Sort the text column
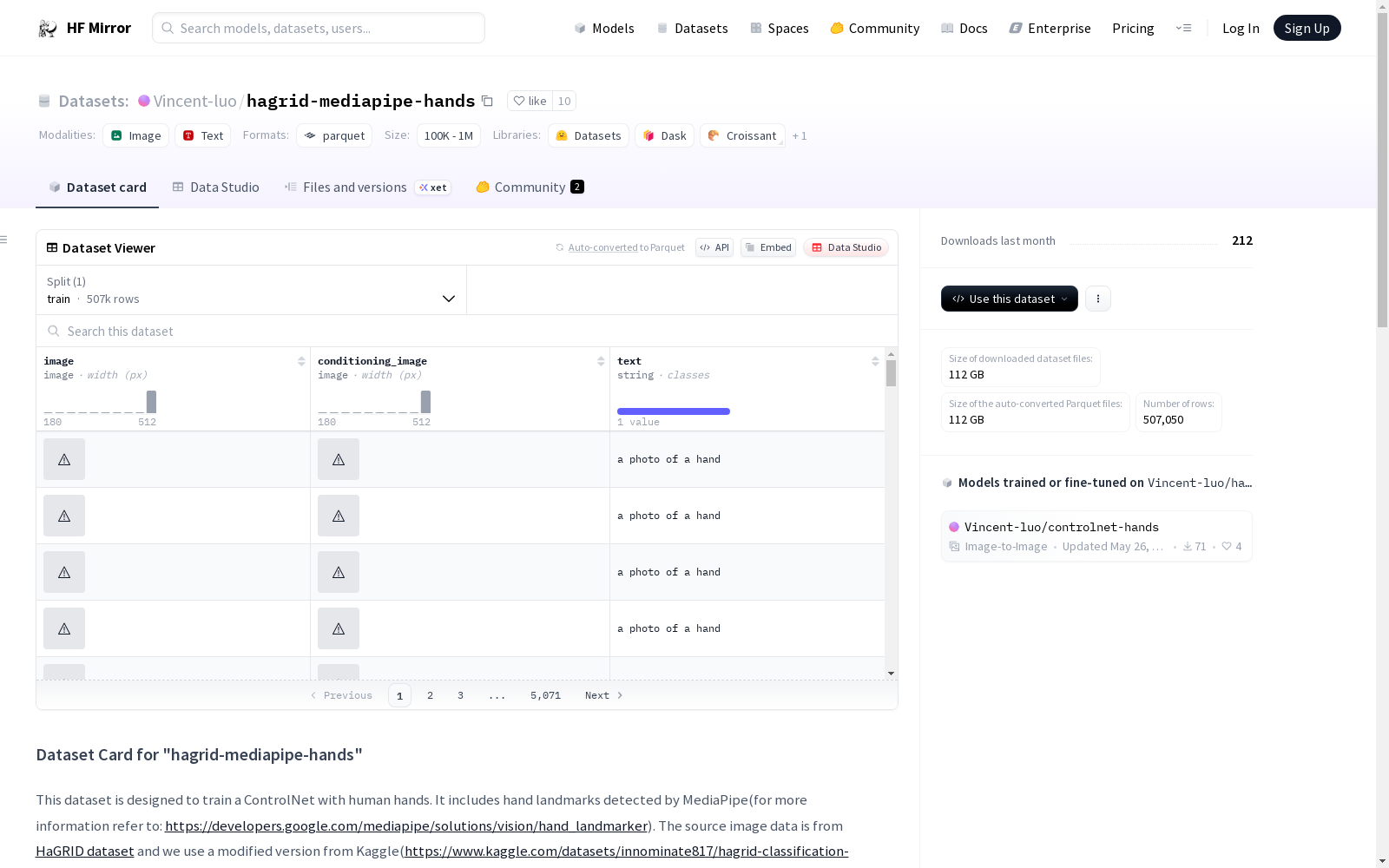The height and width of the screenshot is (868, 1389). [875, 361]
